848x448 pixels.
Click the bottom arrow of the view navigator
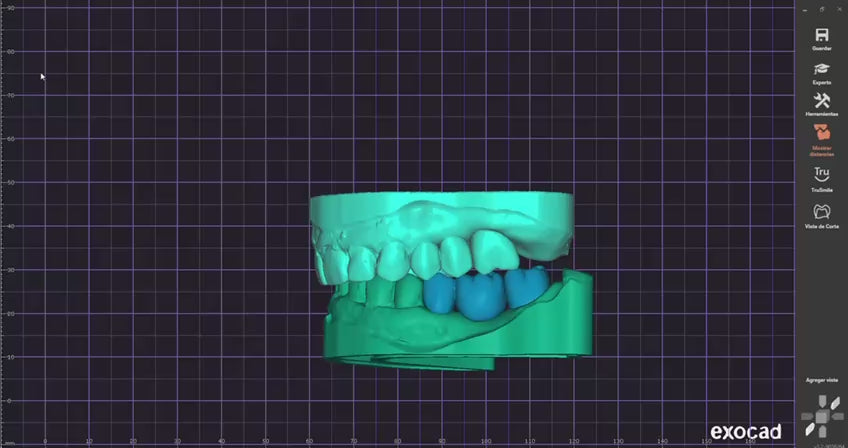pyautogui.click(x=821, y=433)
